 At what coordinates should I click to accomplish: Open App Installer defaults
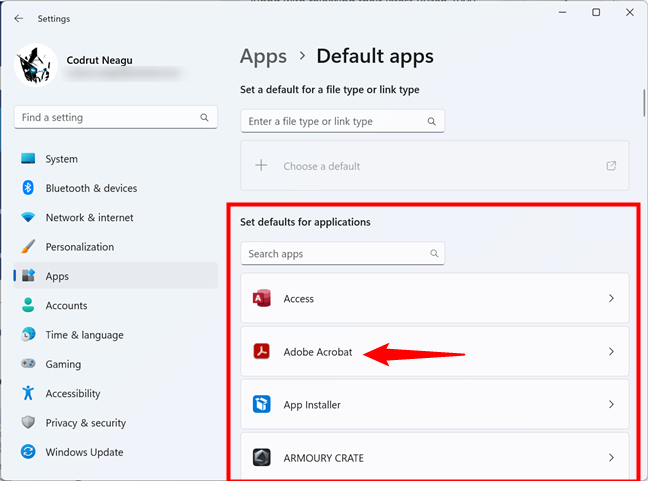pyautogui.click(x=435, y=404)
